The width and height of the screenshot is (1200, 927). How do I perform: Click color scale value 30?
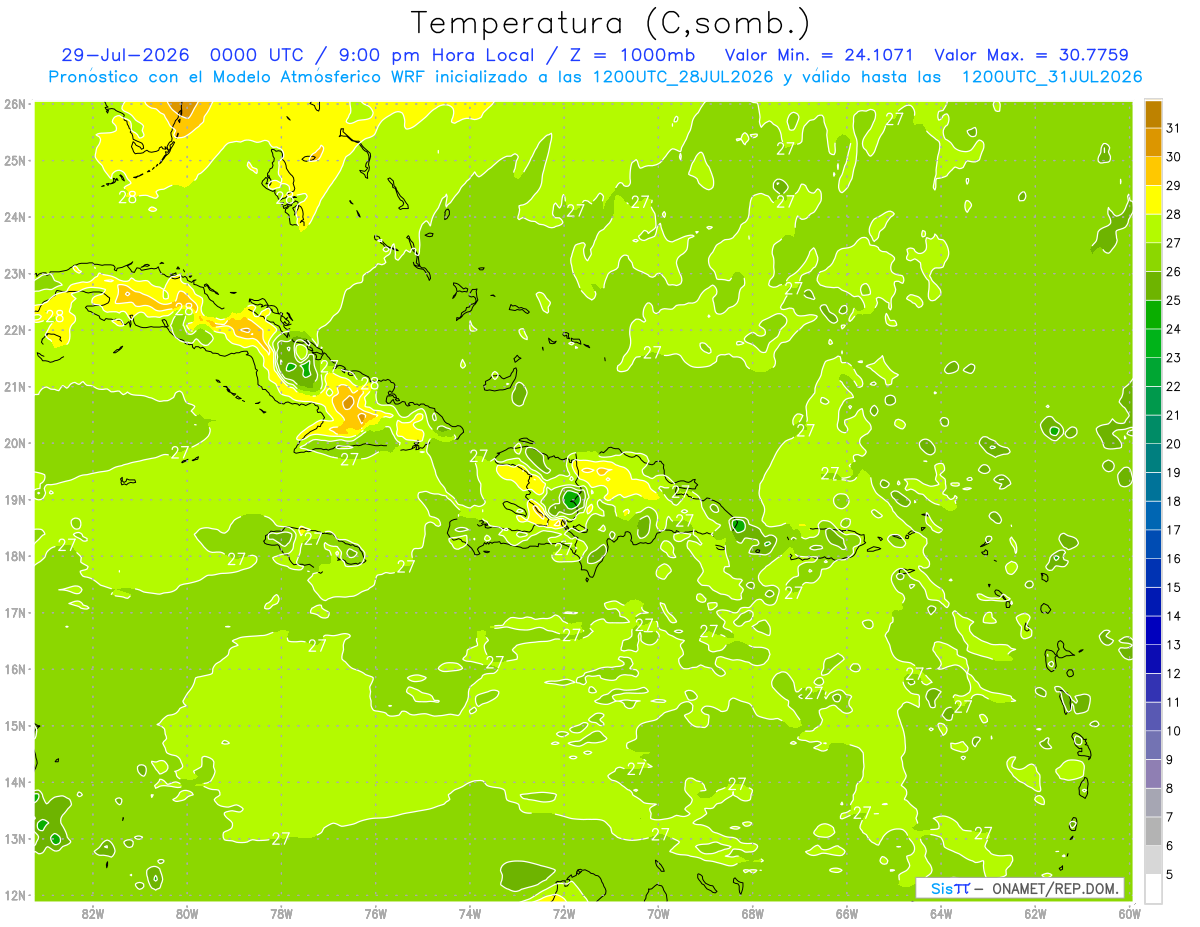click(1173, 157)
